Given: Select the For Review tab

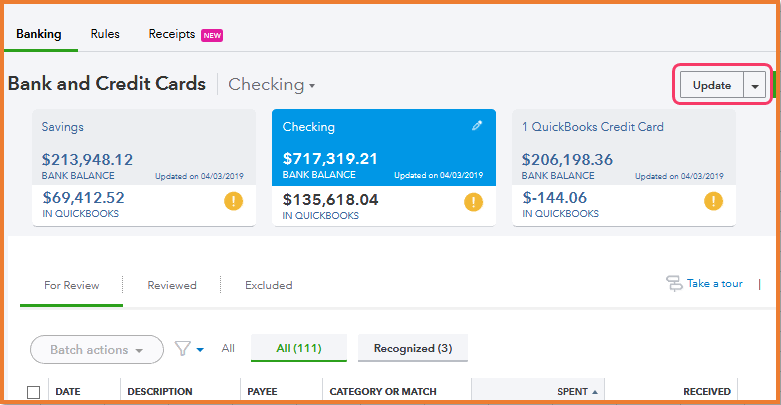Looking at the screenshot, I should [71, 285].
